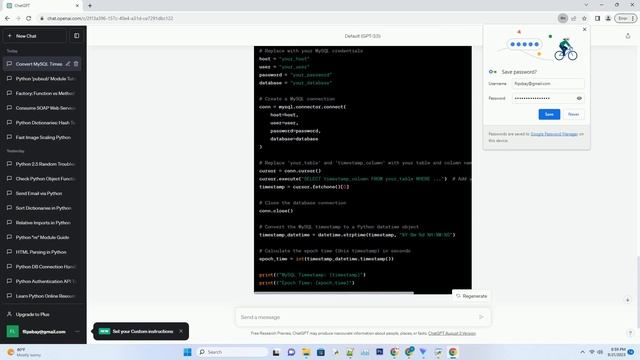Click the page vertical scrollbar

[x=637, y=291]
